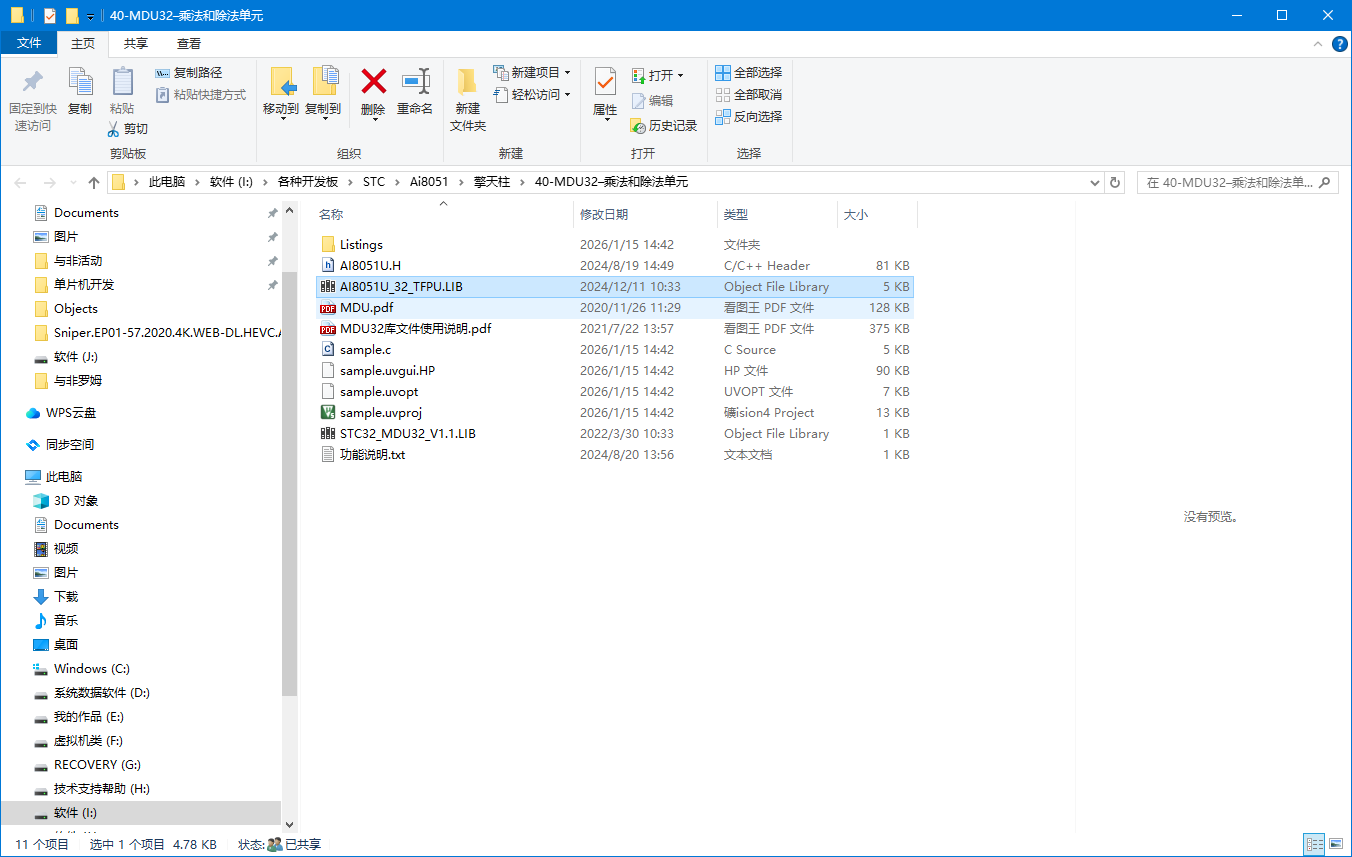Open the New Item (新建项目) dropdown
Screen dimensions: 1352x857
pos(567,73)
